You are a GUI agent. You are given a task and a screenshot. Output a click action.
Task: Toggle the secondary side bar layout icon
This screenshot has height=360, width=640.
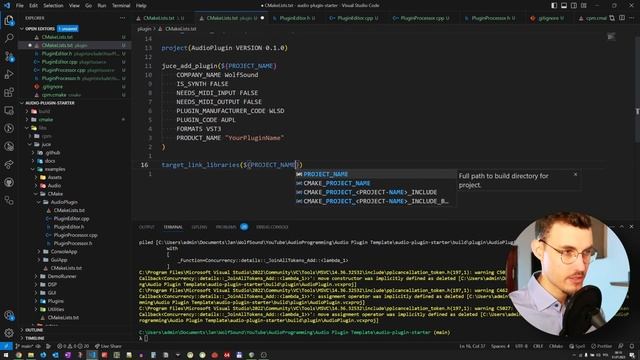[x=574, y=5]
